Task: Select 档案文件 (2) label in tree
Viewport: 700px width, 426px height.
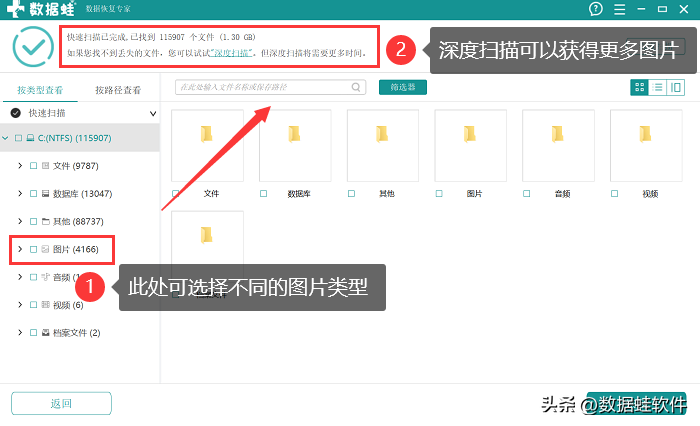Action: [77, 332]
